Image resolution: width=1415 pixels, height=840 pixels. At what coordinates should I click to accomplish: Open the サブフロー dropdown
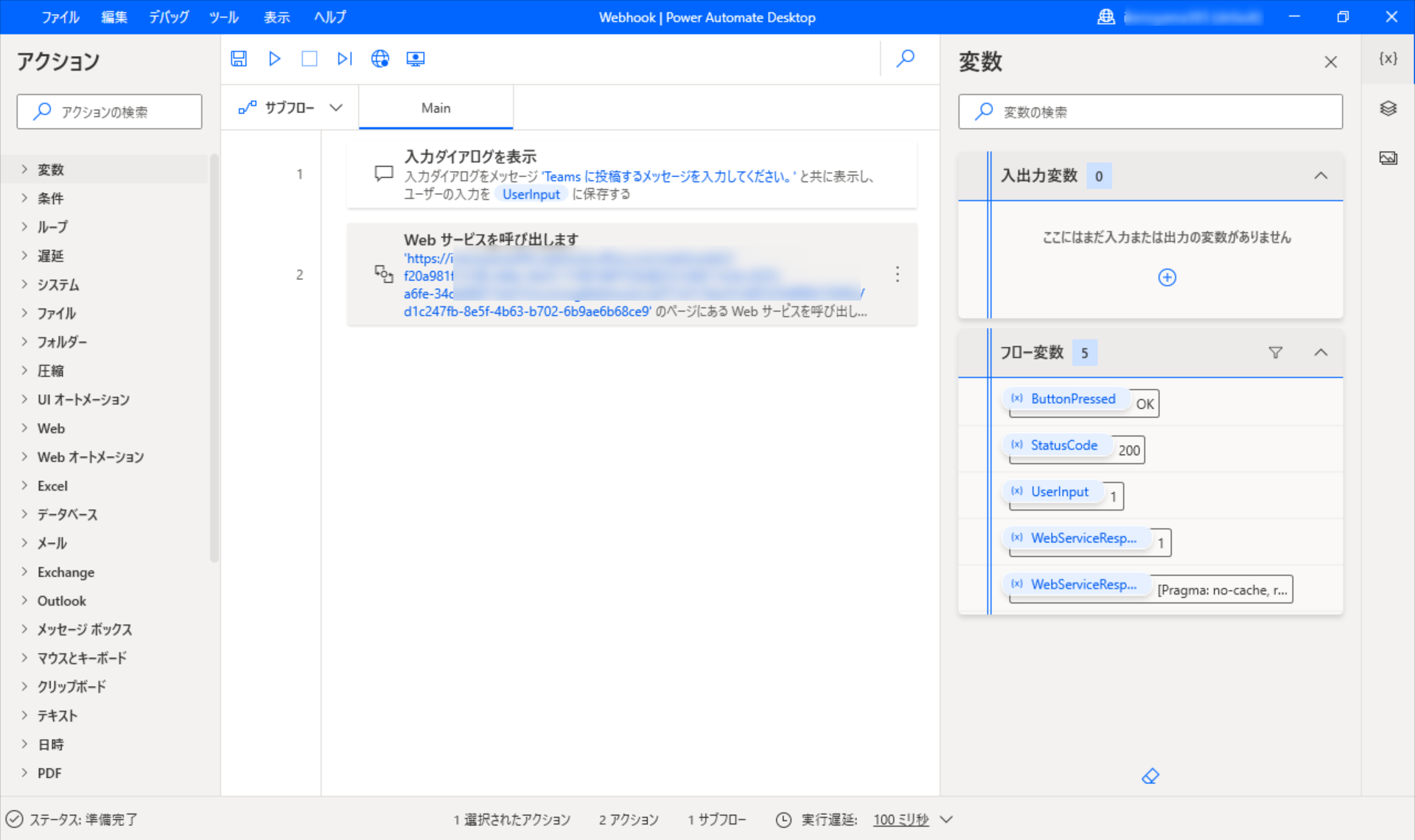290,108
